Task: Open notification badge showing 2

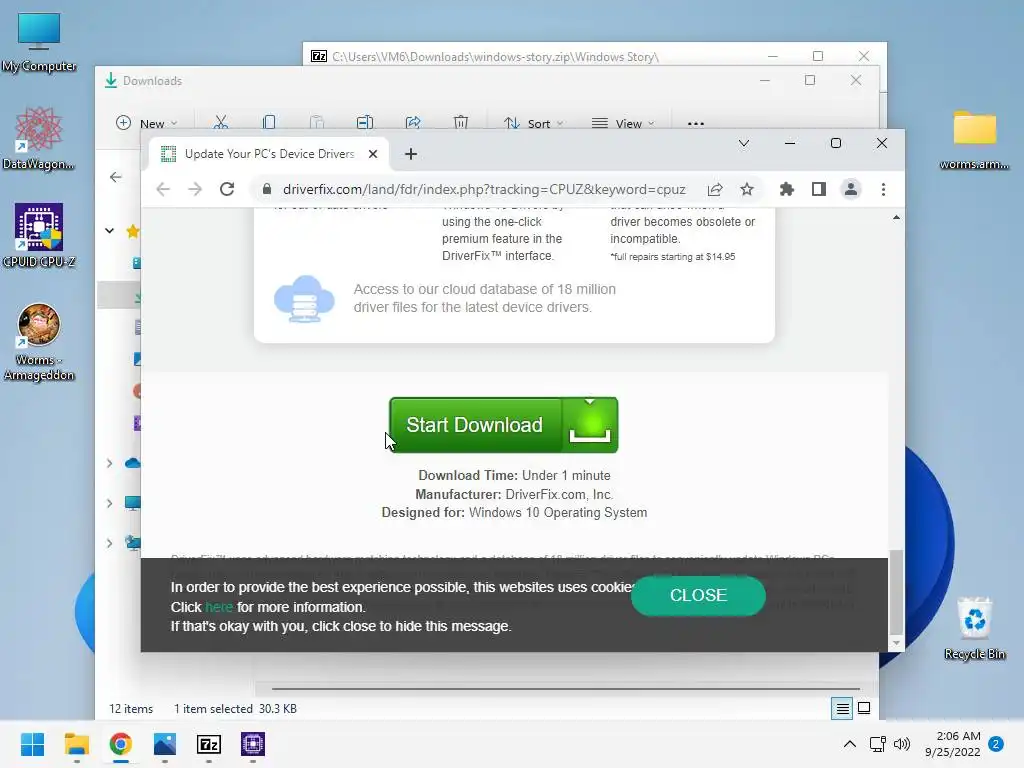Action: (x=996, y=744)
